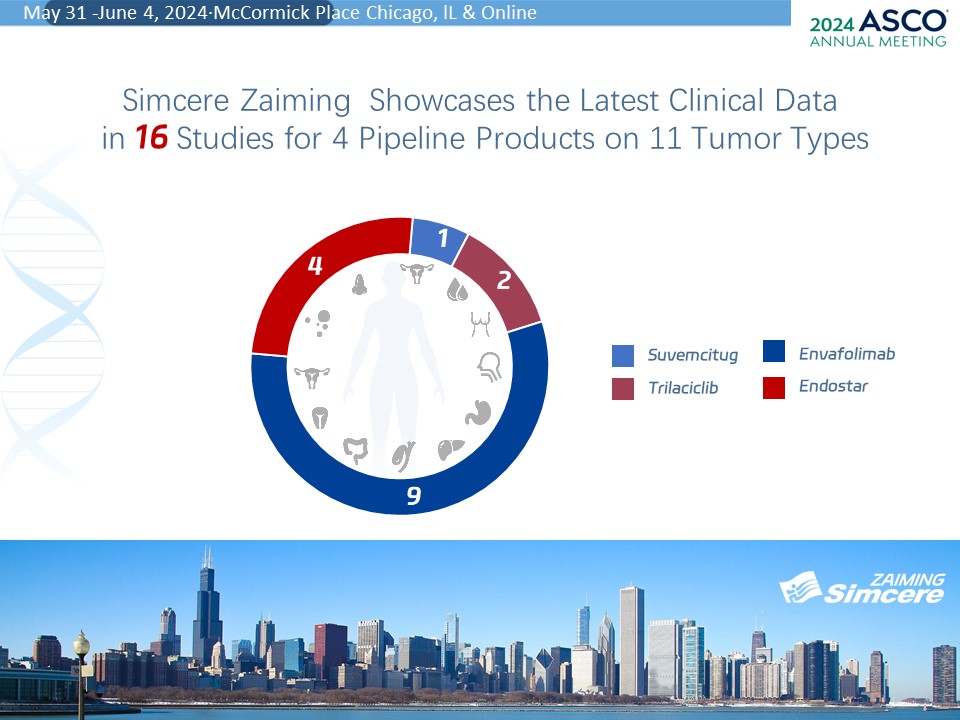Click the "May 31 -June 4, 2024" date text
The image size is (960, 720).
pos(116,13)
